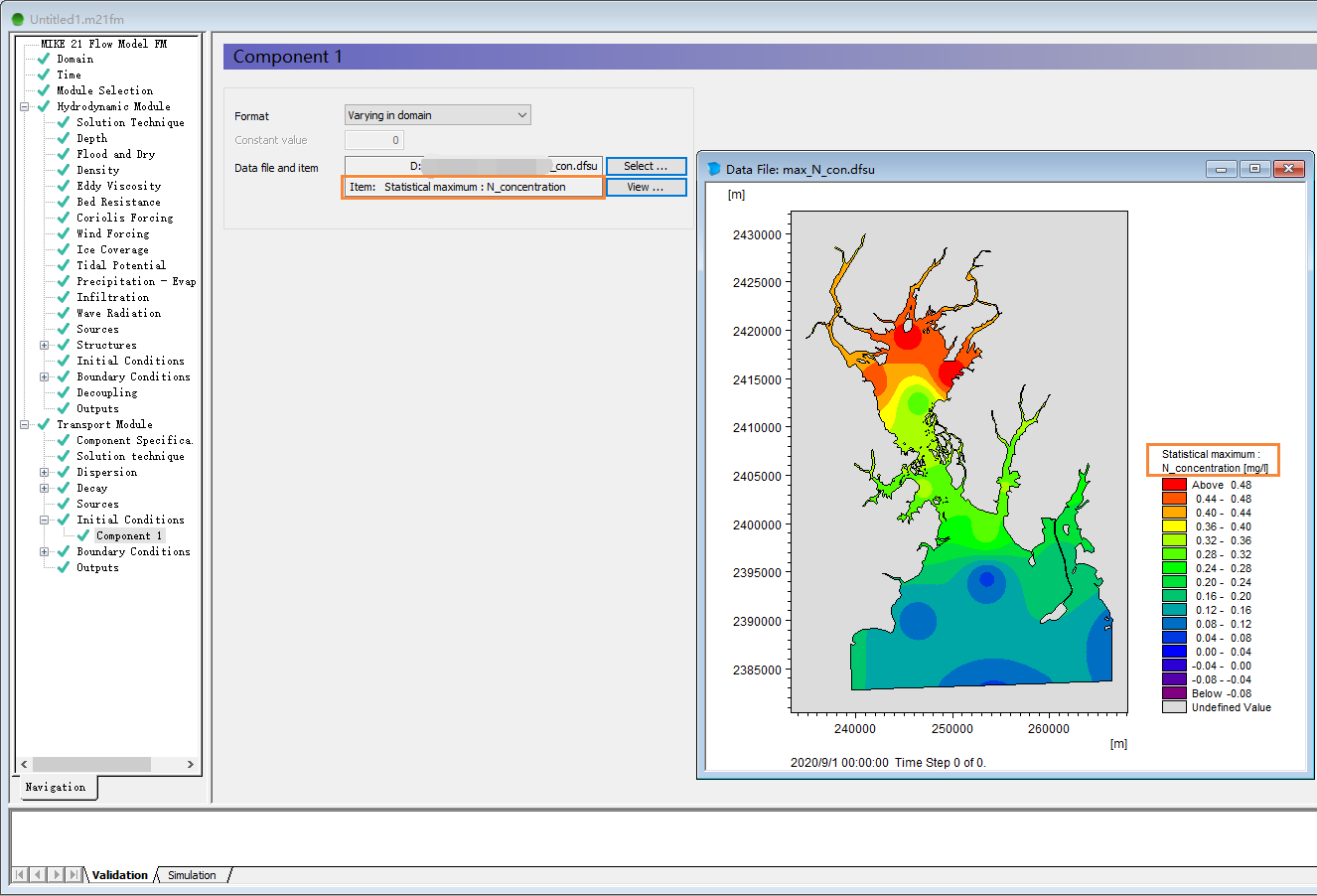
Task: Click the green checkmark next to Domain
Action: (44, 60)
